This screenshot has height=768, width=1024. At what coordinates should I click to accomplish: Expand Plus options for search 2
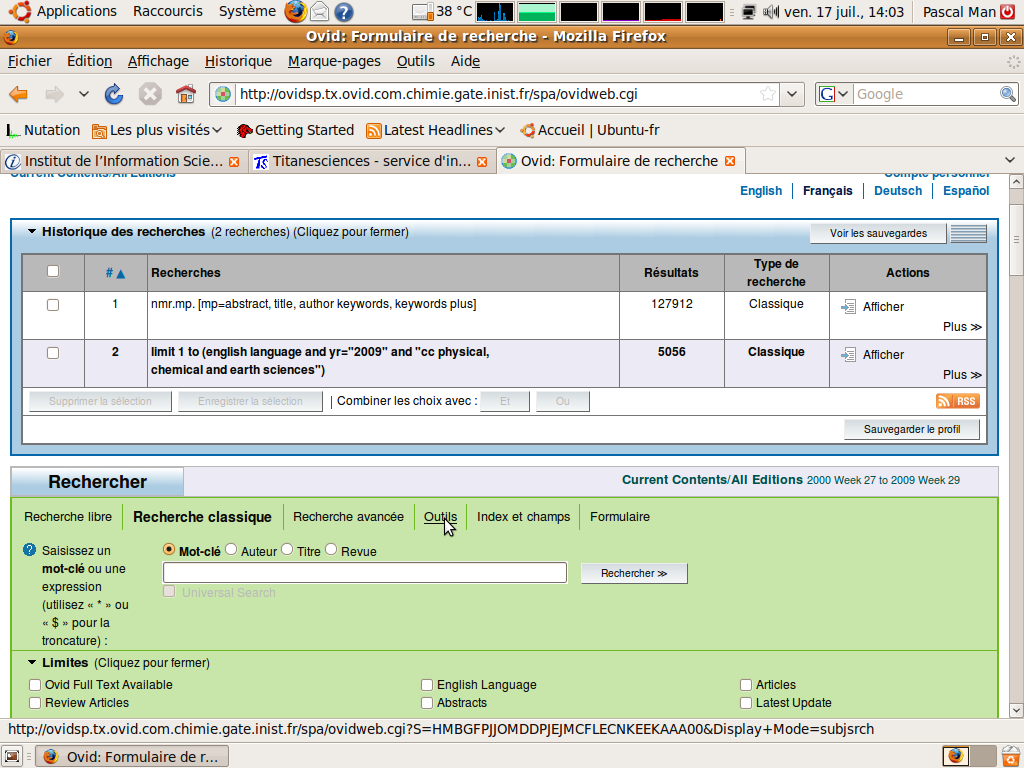tap(962, 375)
